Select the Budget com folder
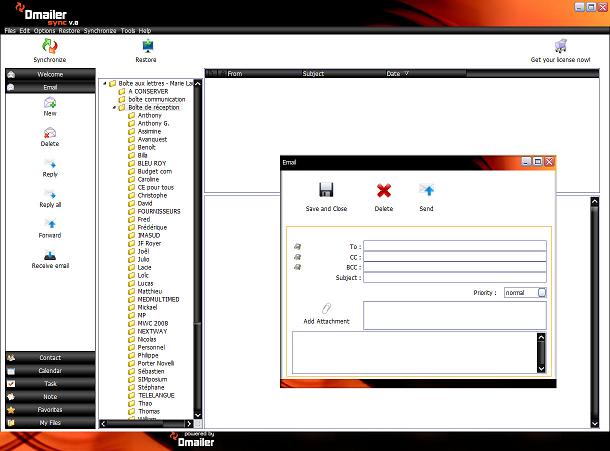The height and width of the screenshot is (451, 610). pos(154,172)
